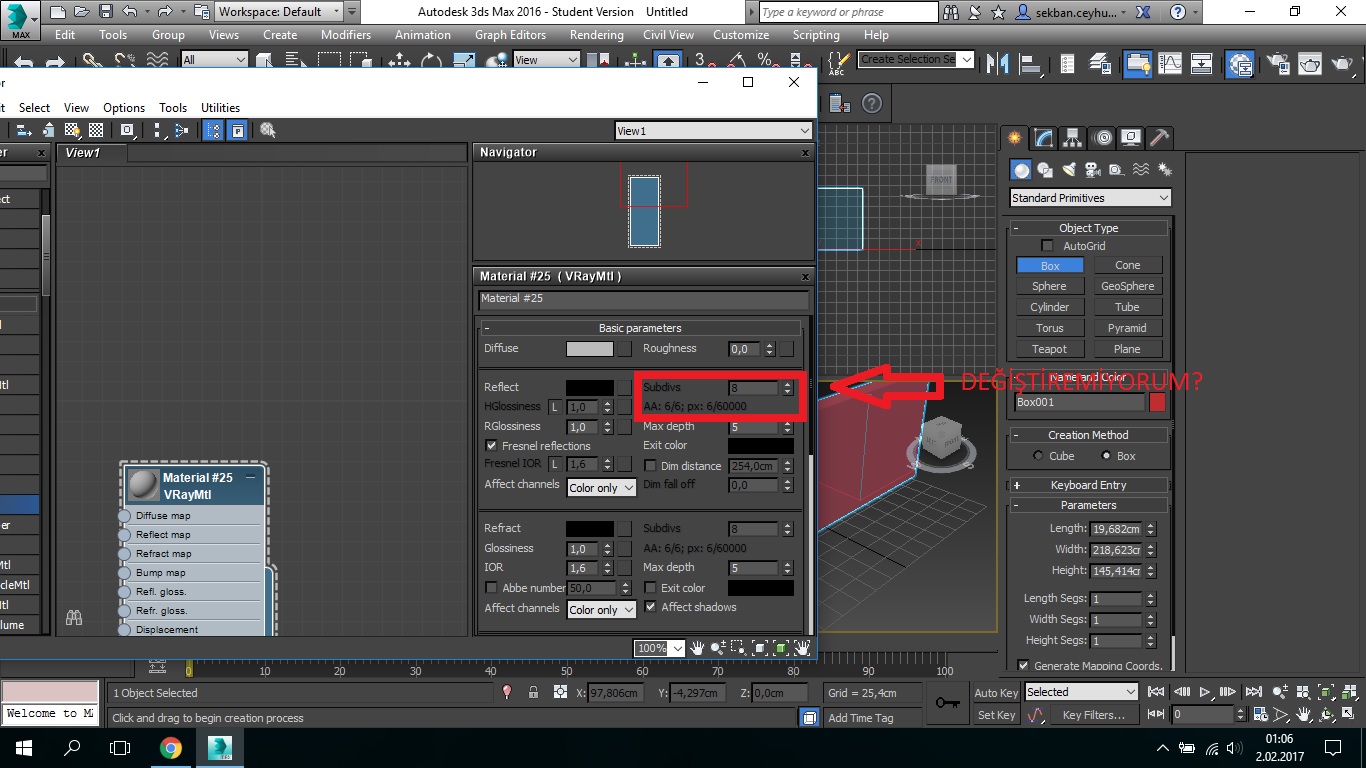Switch to the Hierarchy command panel tab

point(1072,138)
